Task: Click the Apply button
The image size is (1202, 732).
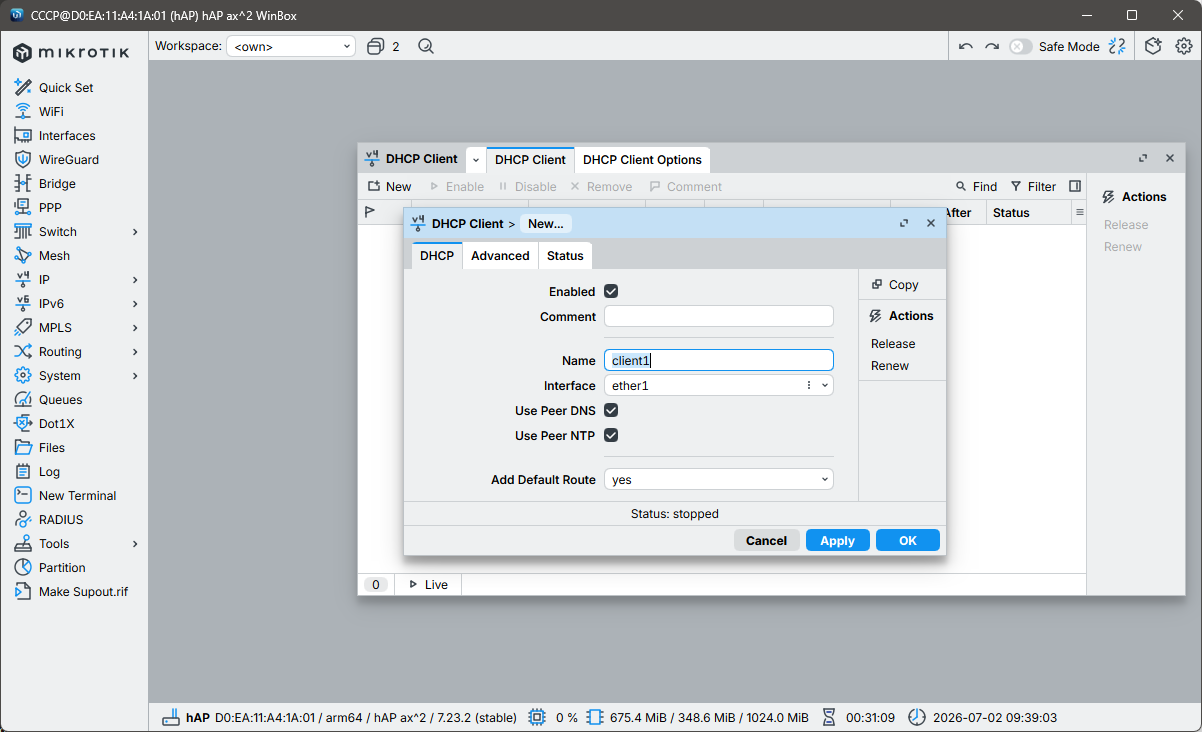Action: tap(837, 540)
